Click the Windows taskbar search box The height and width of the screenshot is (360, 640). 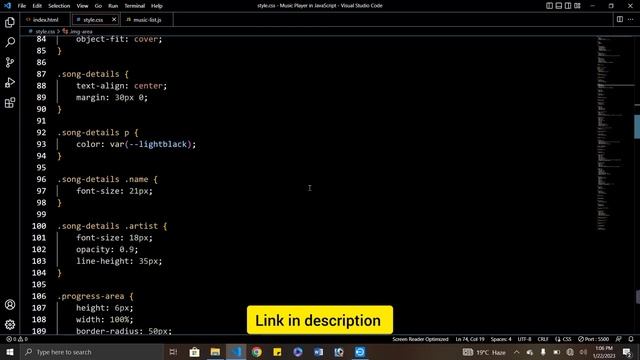pos(92,352)
